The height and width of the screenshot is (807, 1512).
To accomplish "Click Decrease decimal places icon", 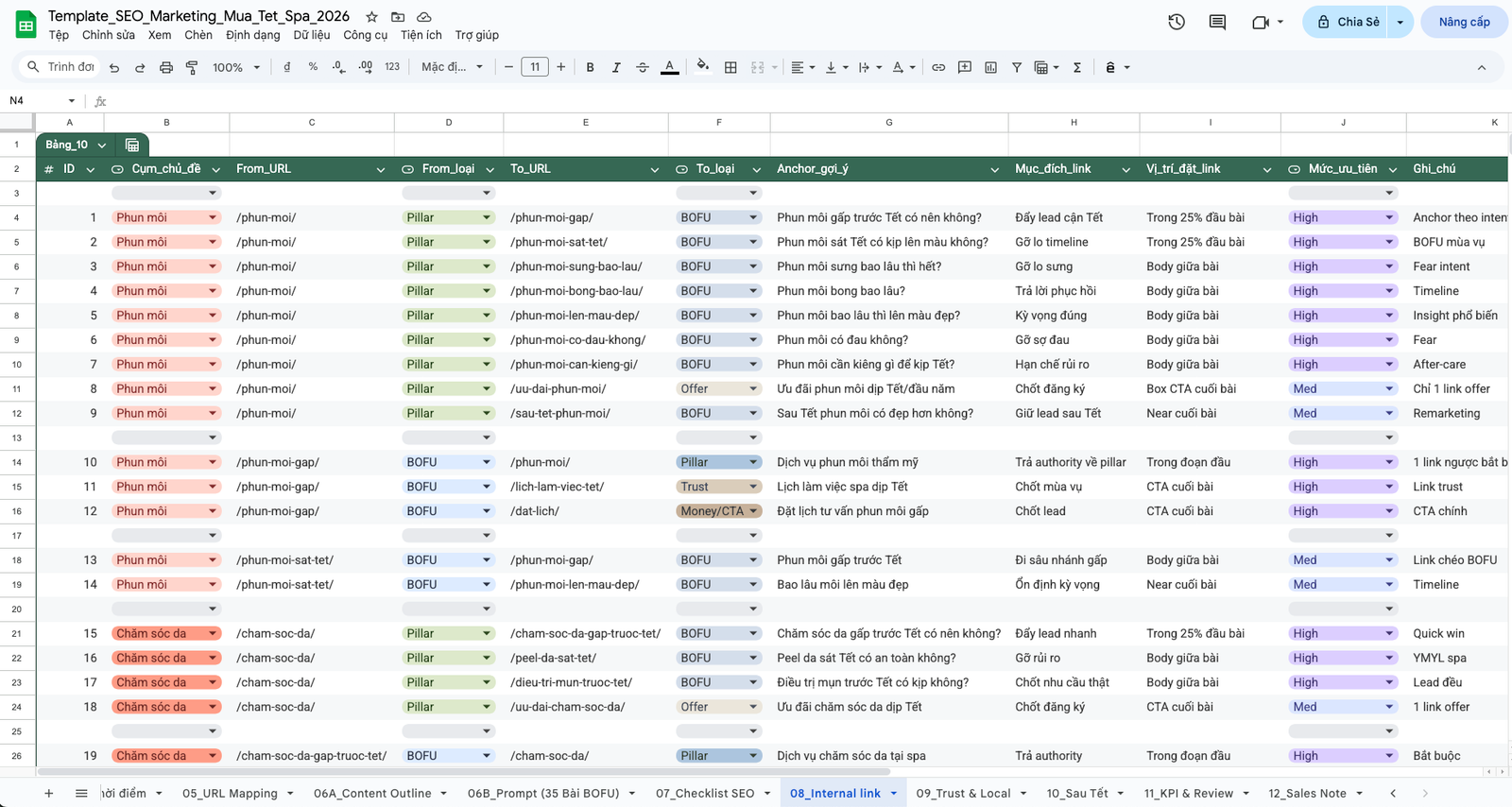I will pyautogui.click(x=339, y=67).
